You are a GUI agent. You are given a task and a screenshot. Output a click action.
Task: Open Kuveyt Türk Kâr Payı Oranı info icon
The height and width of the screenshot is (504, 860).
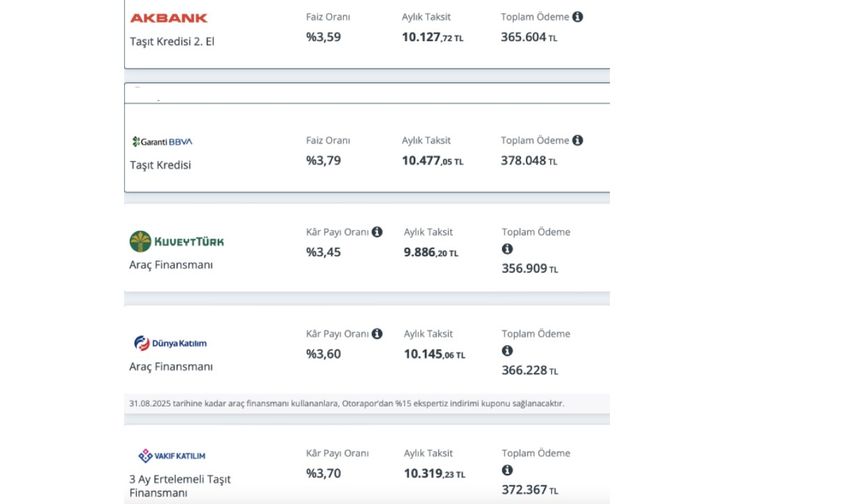tap(377, 232)
